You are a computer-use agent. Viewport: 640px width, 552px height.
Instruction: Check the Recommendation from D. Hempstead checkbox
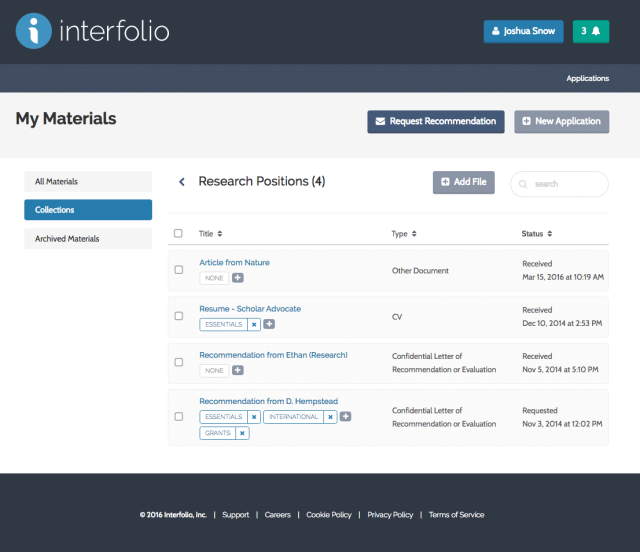pyautogui.click(x=179, y=416)
